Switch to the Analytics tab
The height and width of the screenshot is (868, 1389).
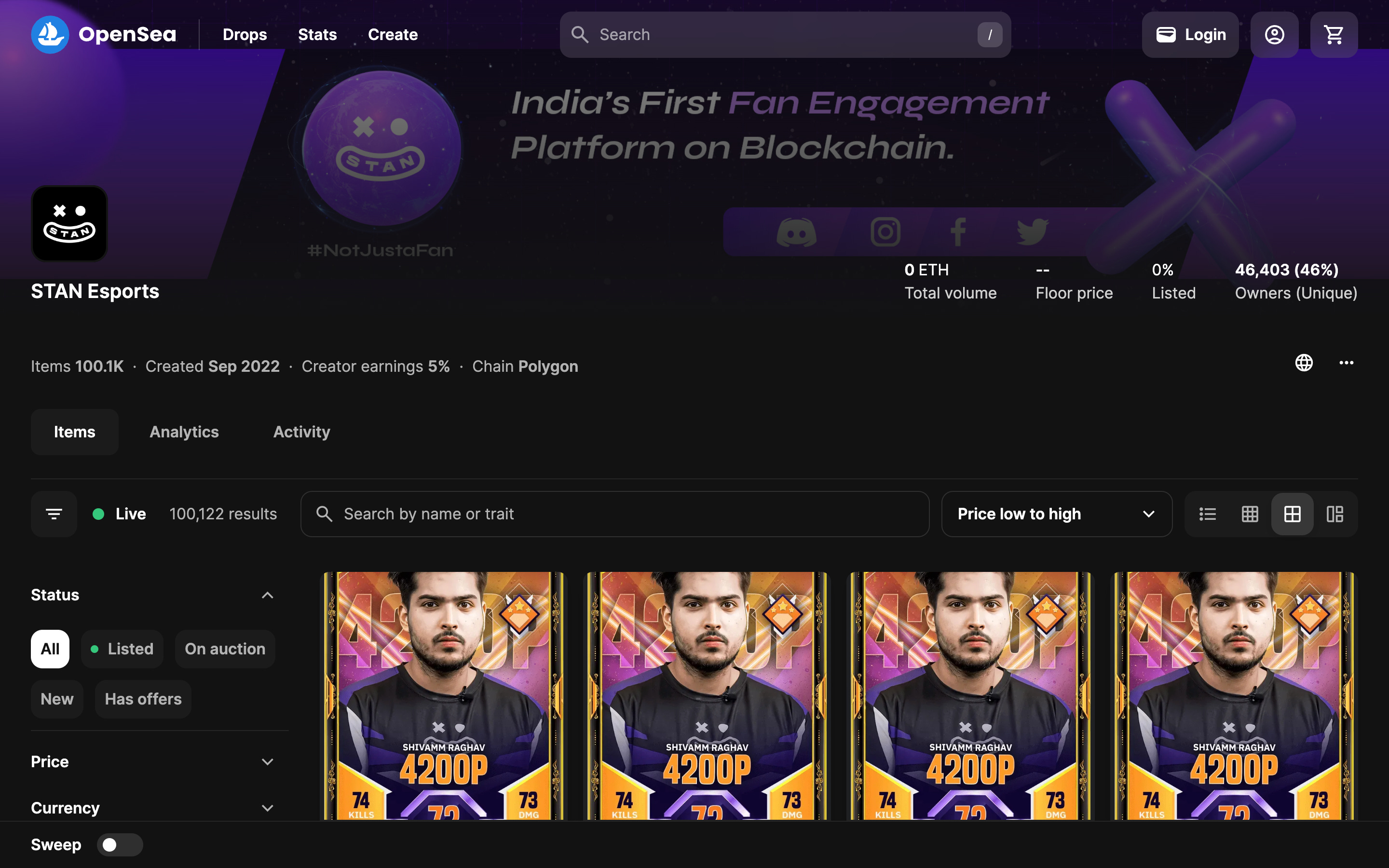184,432
